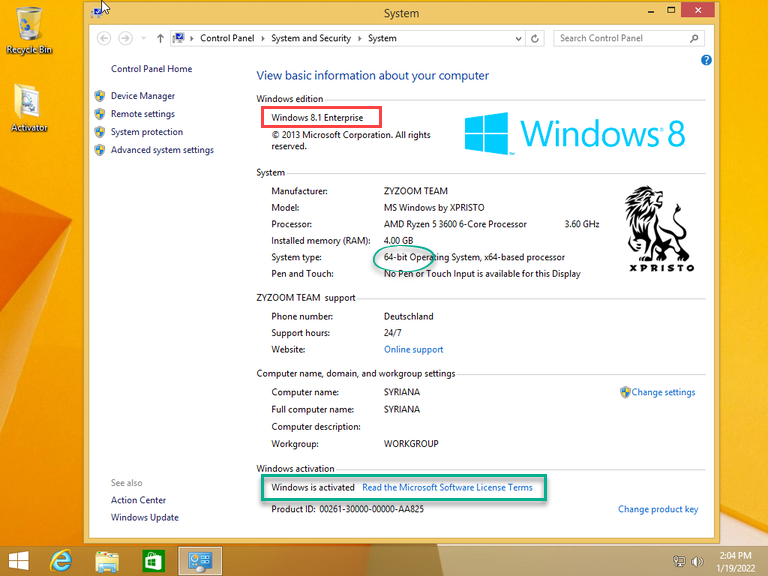The width and height of the screenshot is (768, 576).
Task: Select the Activator folder on desktop
Action: click(29, 108)
